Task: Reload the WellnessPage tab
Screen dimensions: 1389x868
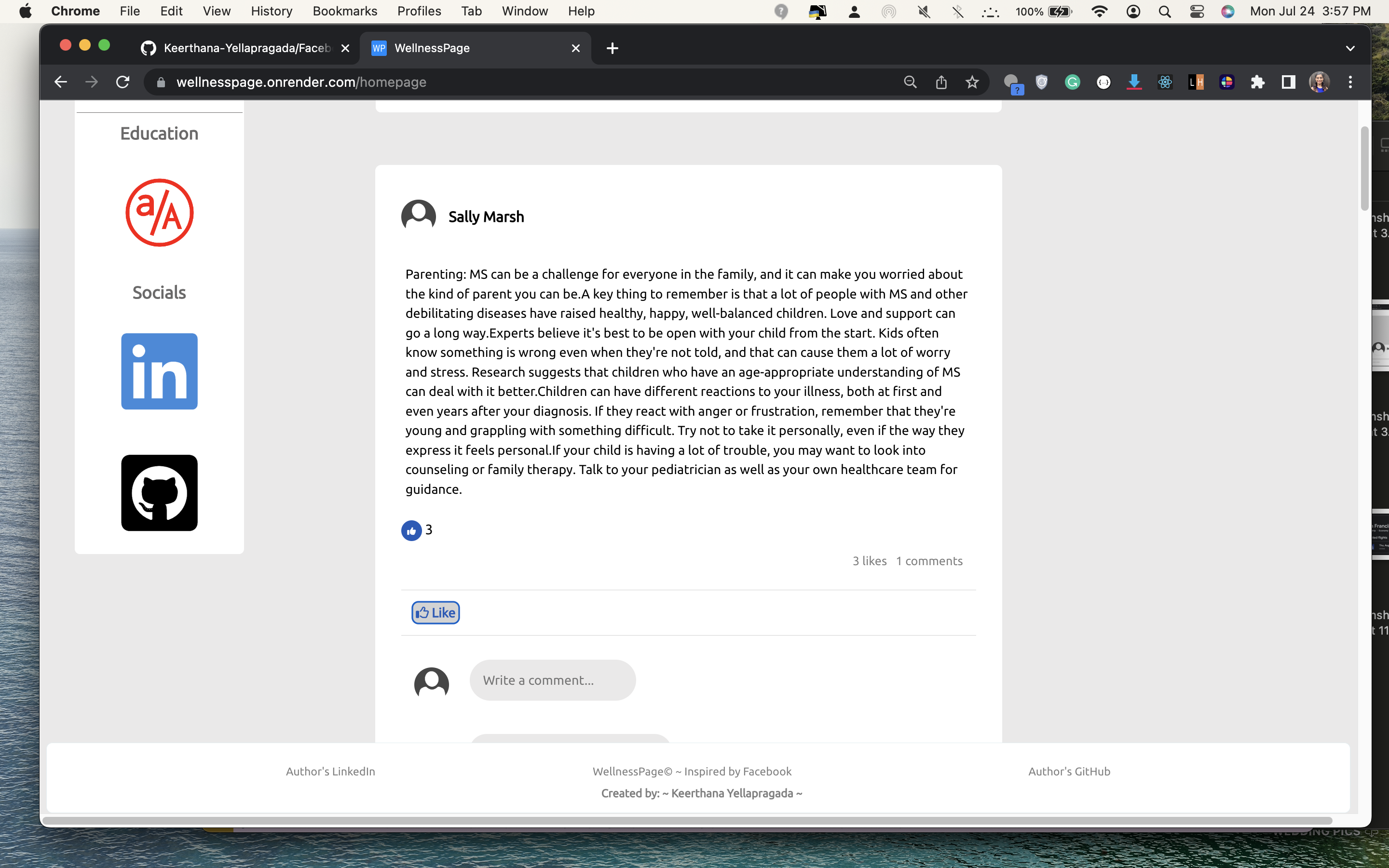Action: 123,82
